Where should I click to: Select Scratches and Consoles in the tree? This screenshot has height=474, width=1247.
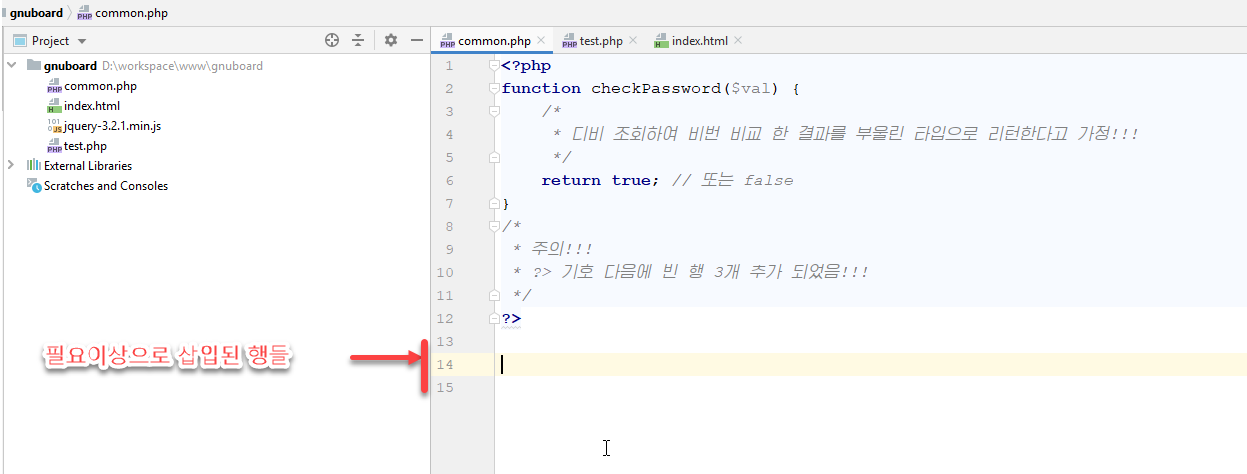click(x=105, y=186)
